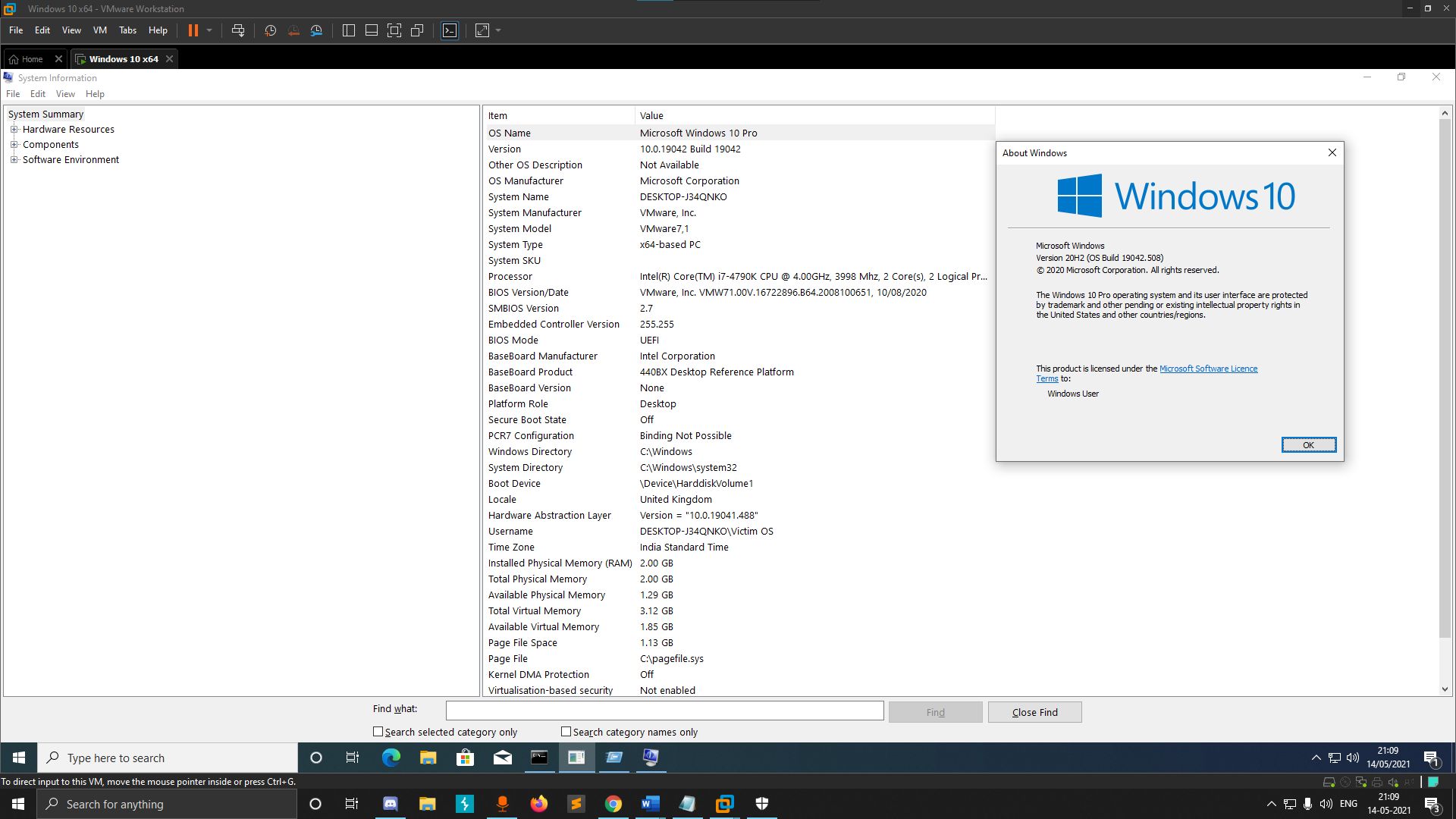This screenshot has width=1456, height=819.
Task: Select the OS Name row
Action: click(739, 133)
